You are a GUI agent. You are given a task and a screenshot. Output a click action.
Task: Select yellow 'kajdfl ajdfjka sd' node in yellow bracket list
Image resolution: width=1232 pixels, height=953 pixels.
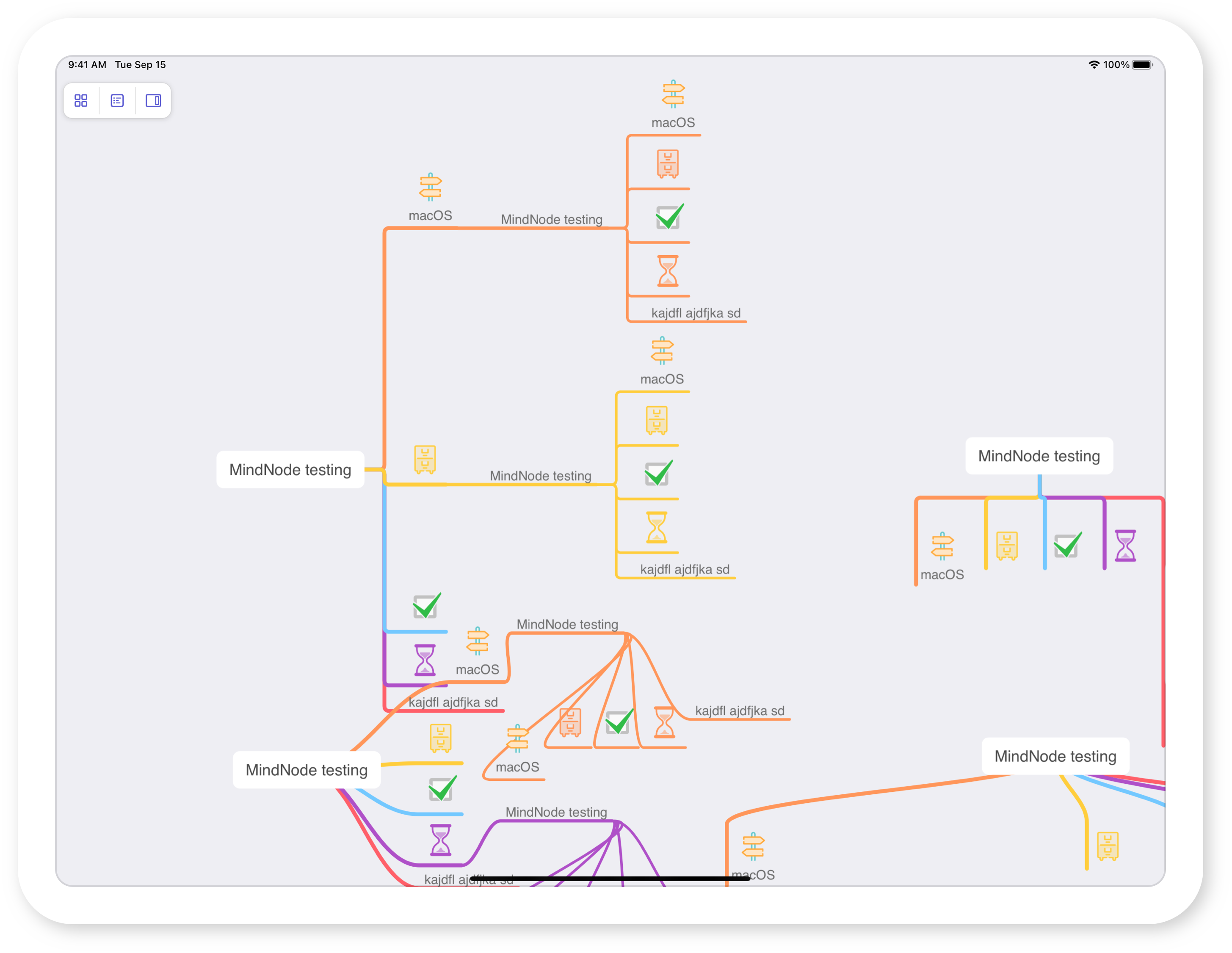coord(684,570)
